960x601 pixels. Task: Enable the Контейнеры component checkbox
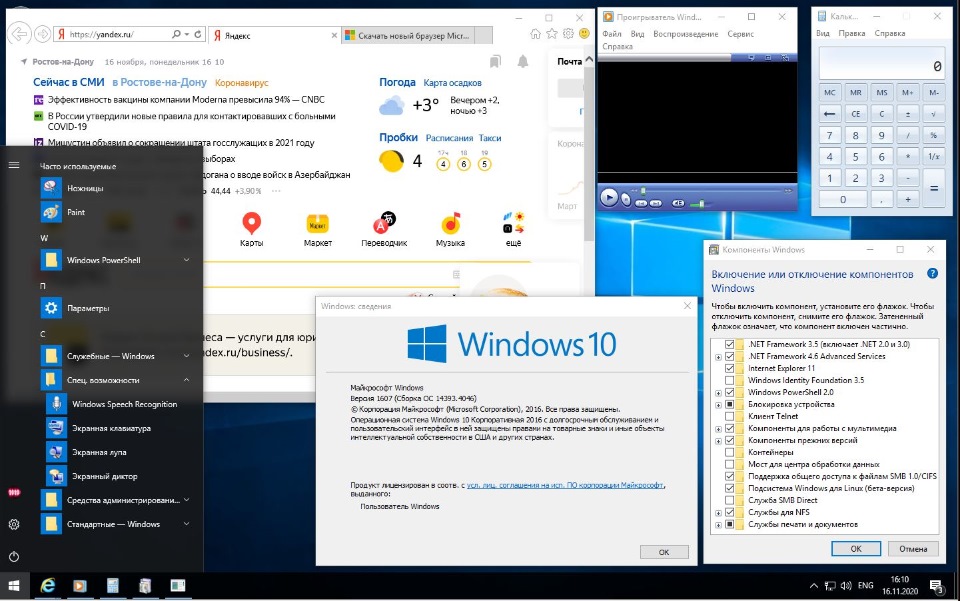coord(729,452)
